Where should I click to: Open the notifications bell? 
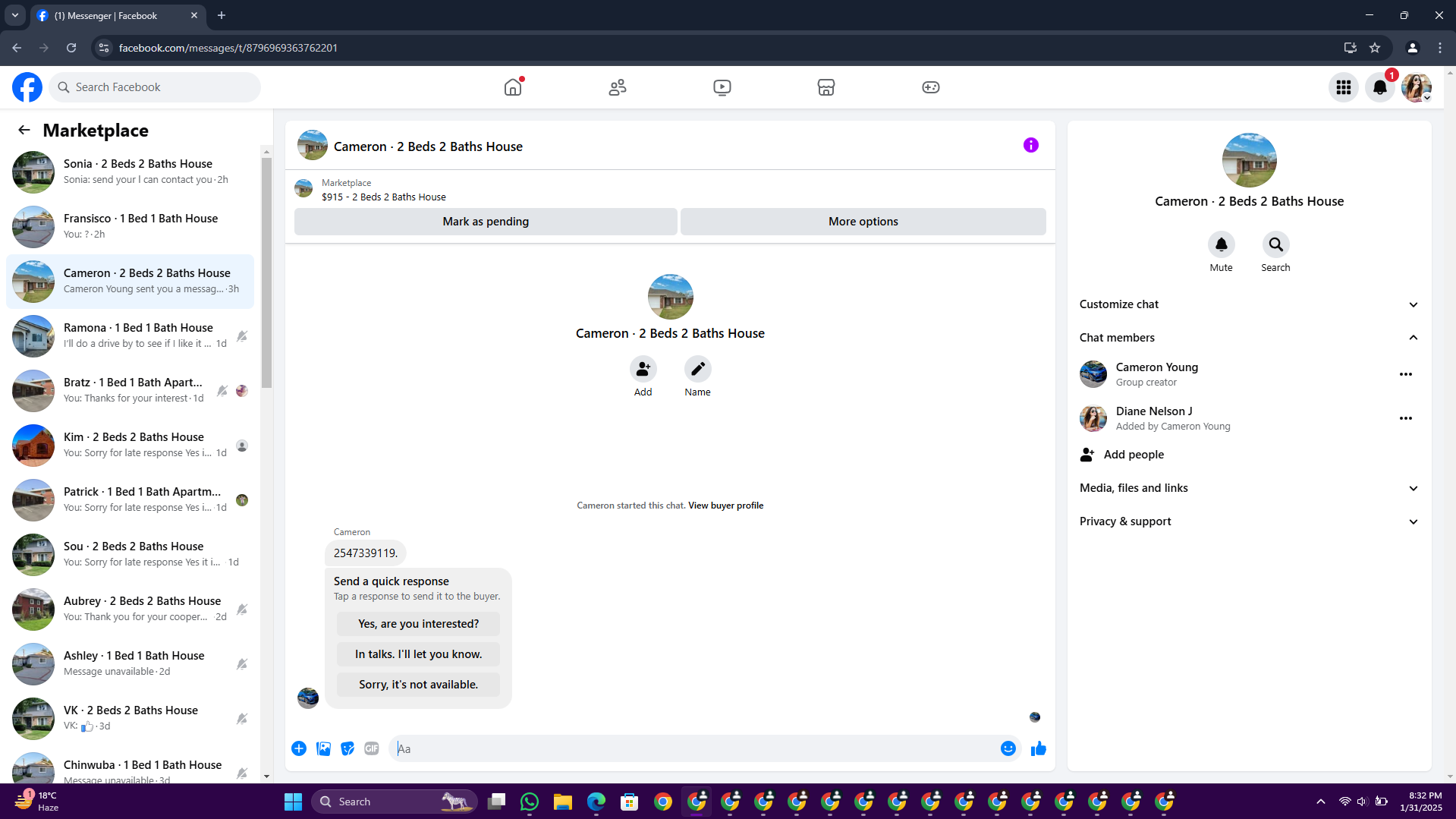[x=1380, y=87]
